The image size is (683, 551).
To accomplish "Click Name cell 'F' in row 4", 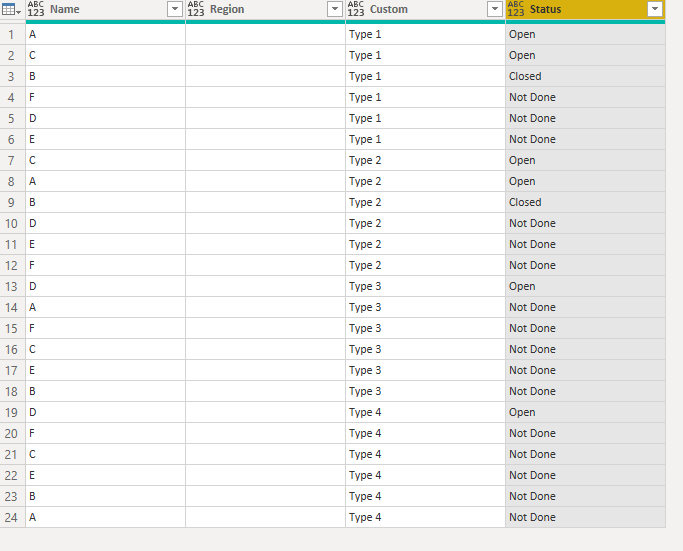I will coord(105,97).
